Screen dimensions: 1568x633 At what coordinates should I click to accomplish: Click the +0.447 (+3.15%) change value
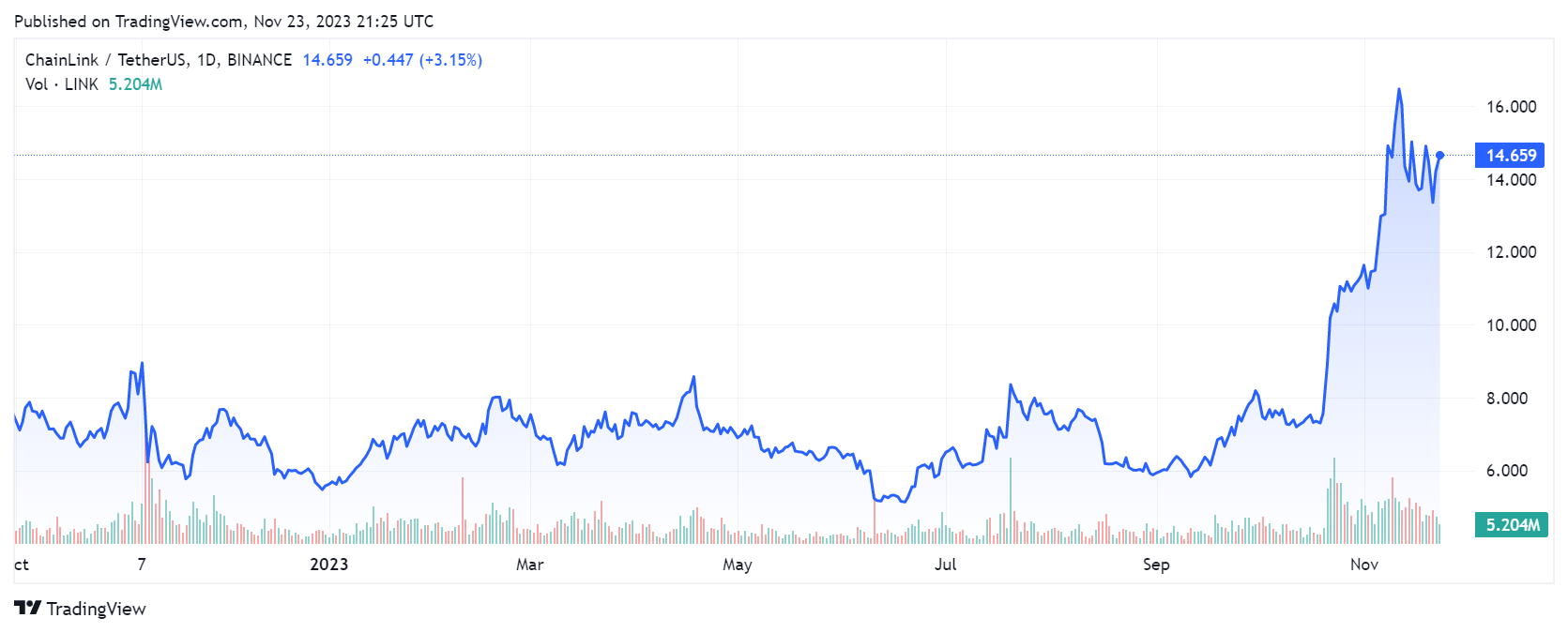pyautogui.click(x=422, y=60)
